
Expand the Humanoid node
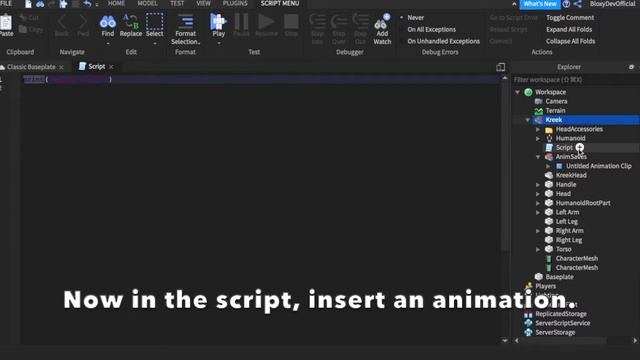[538, 139]
